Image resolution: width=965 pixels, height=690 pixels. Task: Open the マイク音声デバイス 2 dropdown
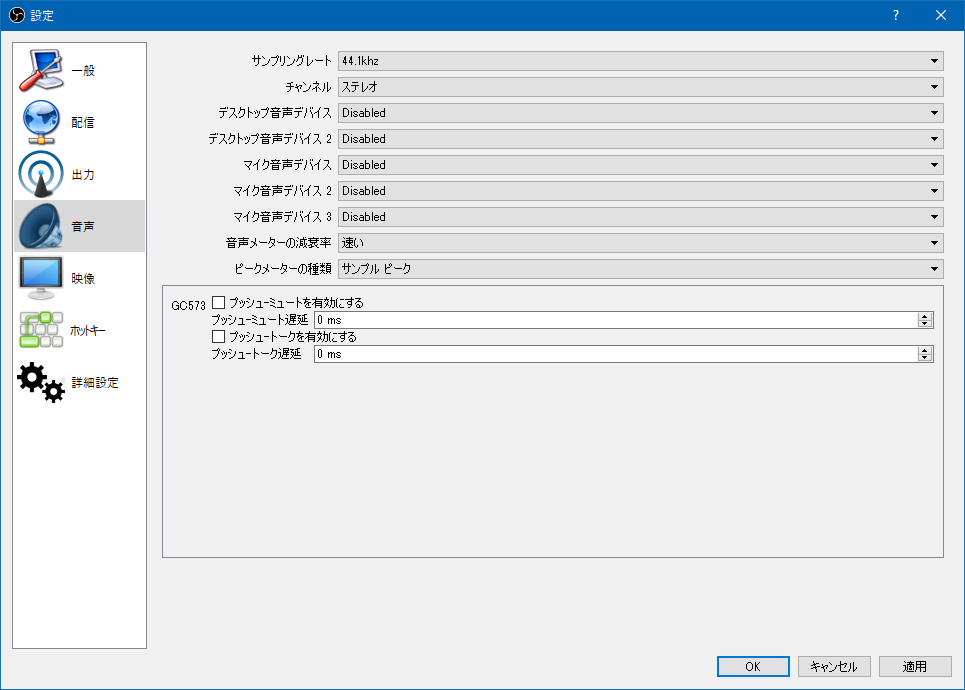[641, 191]
